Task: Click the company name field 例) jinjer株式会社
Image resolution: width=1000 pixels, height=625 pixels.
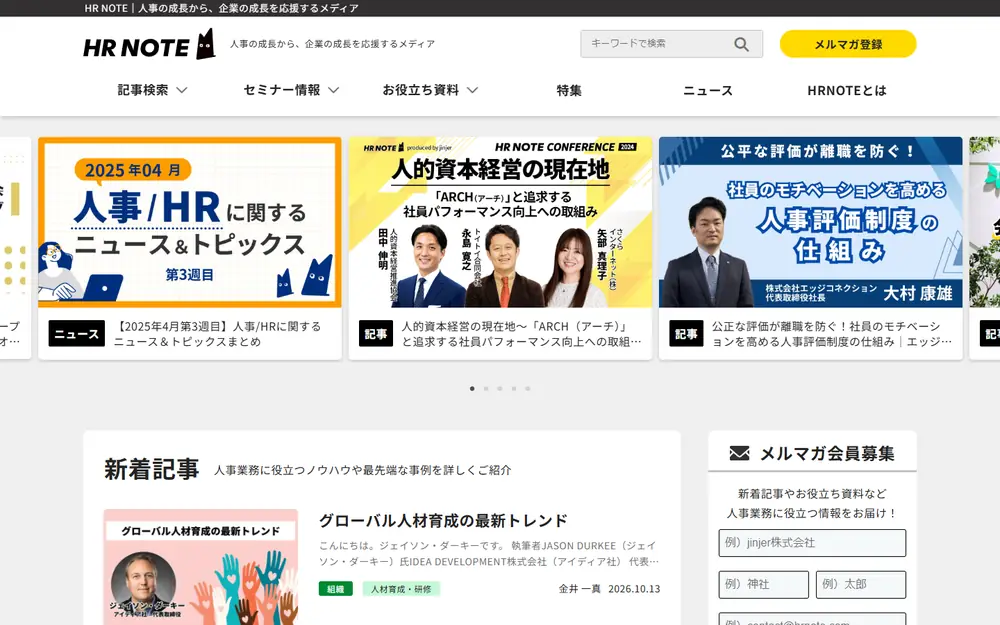Action: click(x=812, y=543)
